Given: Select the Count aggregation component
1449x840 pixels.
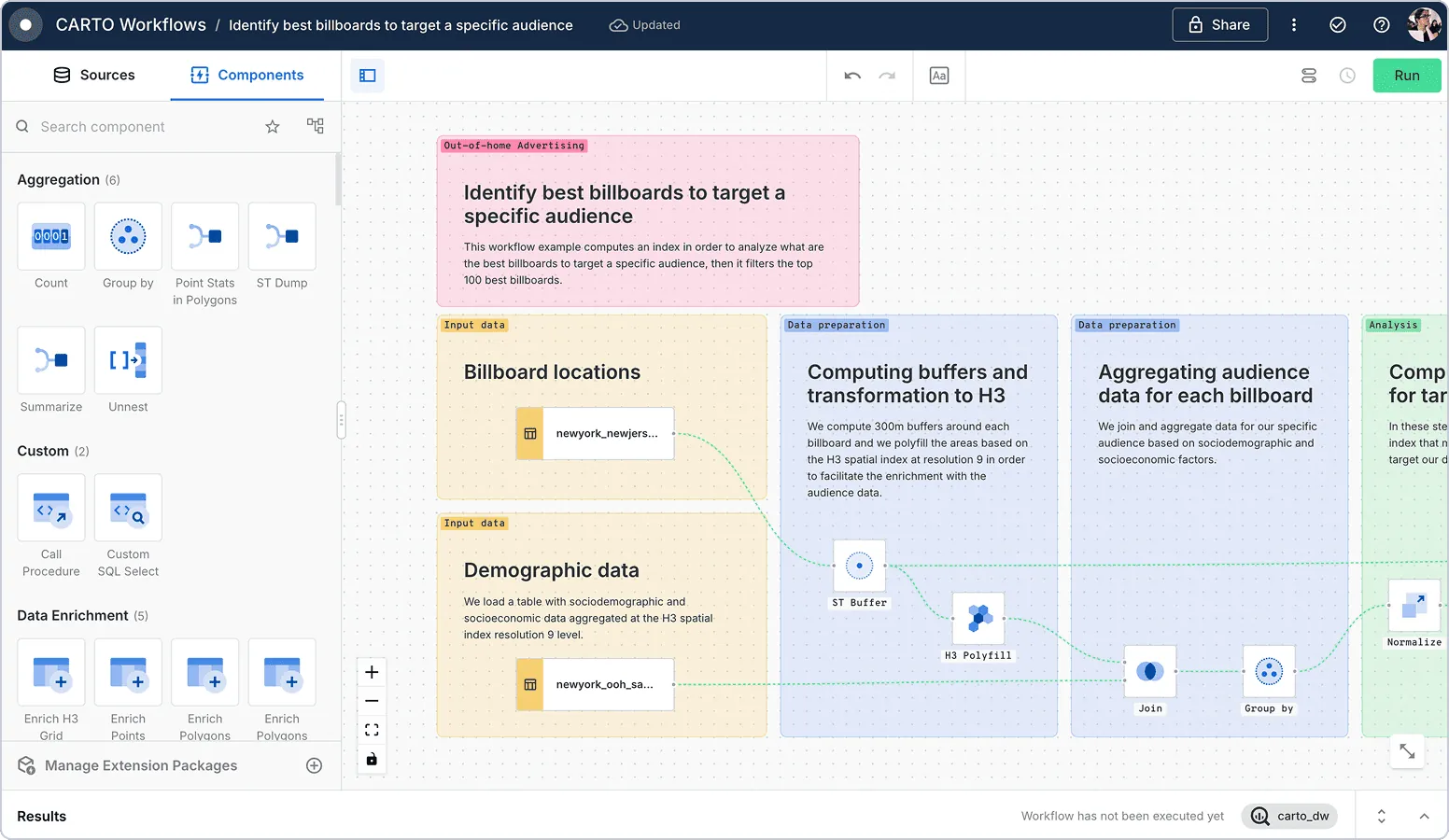Looking at the screenshot, I should 51,237.
